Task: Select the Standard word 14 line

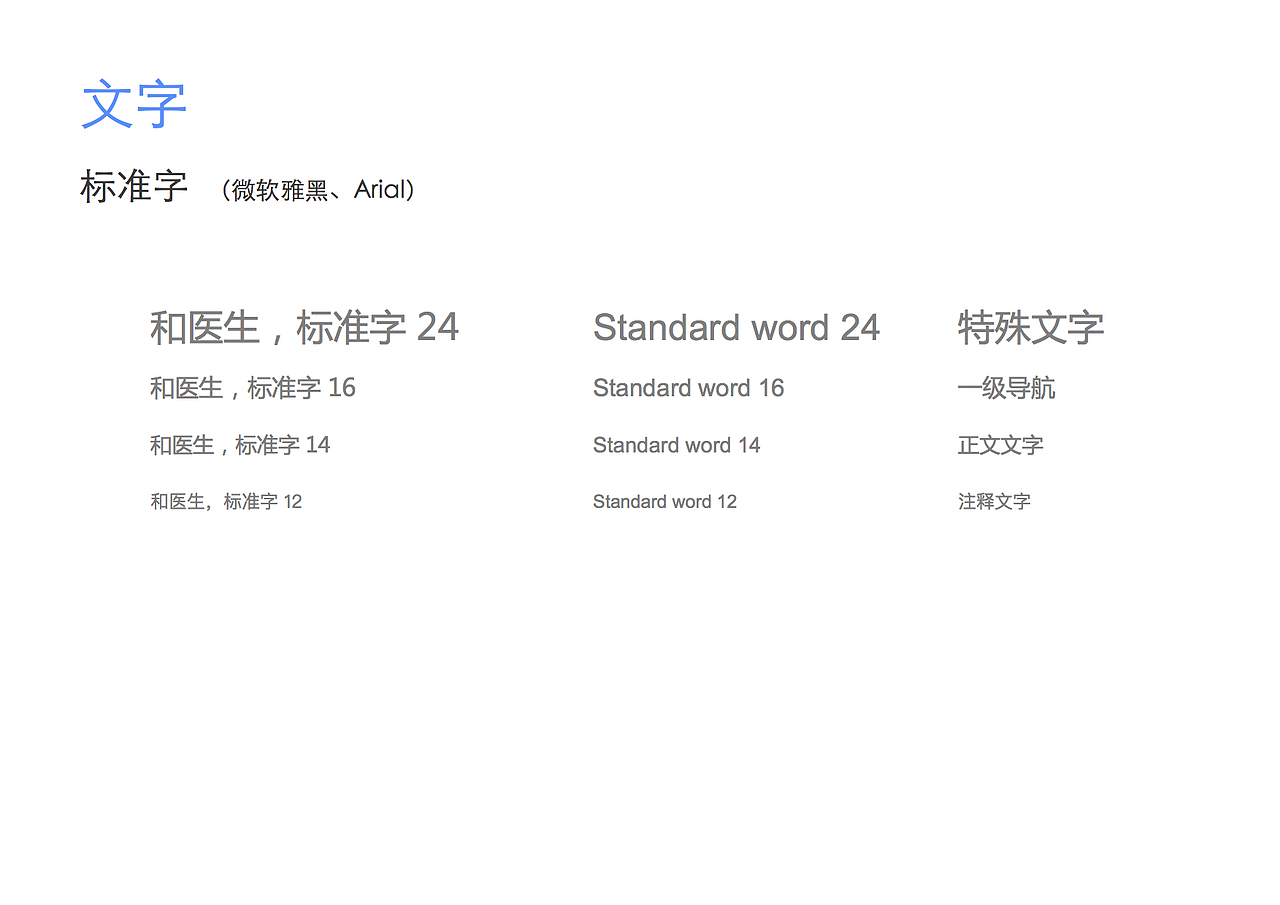Action: tap(676, 445)
